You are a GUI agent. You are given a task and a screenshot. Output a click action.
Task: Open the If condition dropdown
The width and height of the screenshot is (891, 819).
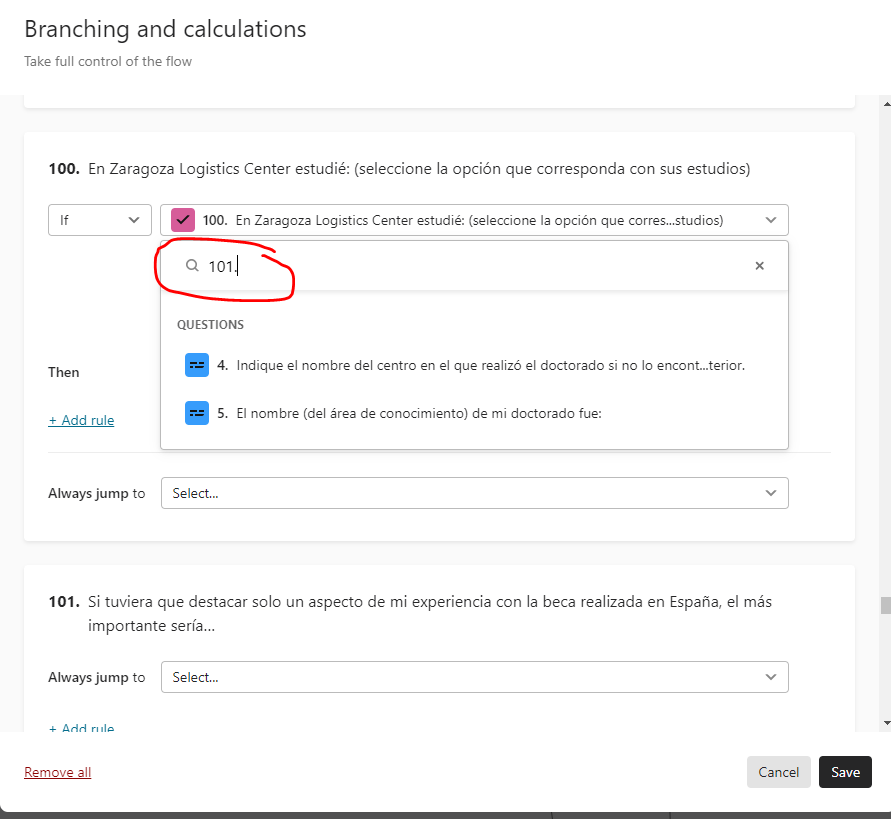click(x=99, y=220)
